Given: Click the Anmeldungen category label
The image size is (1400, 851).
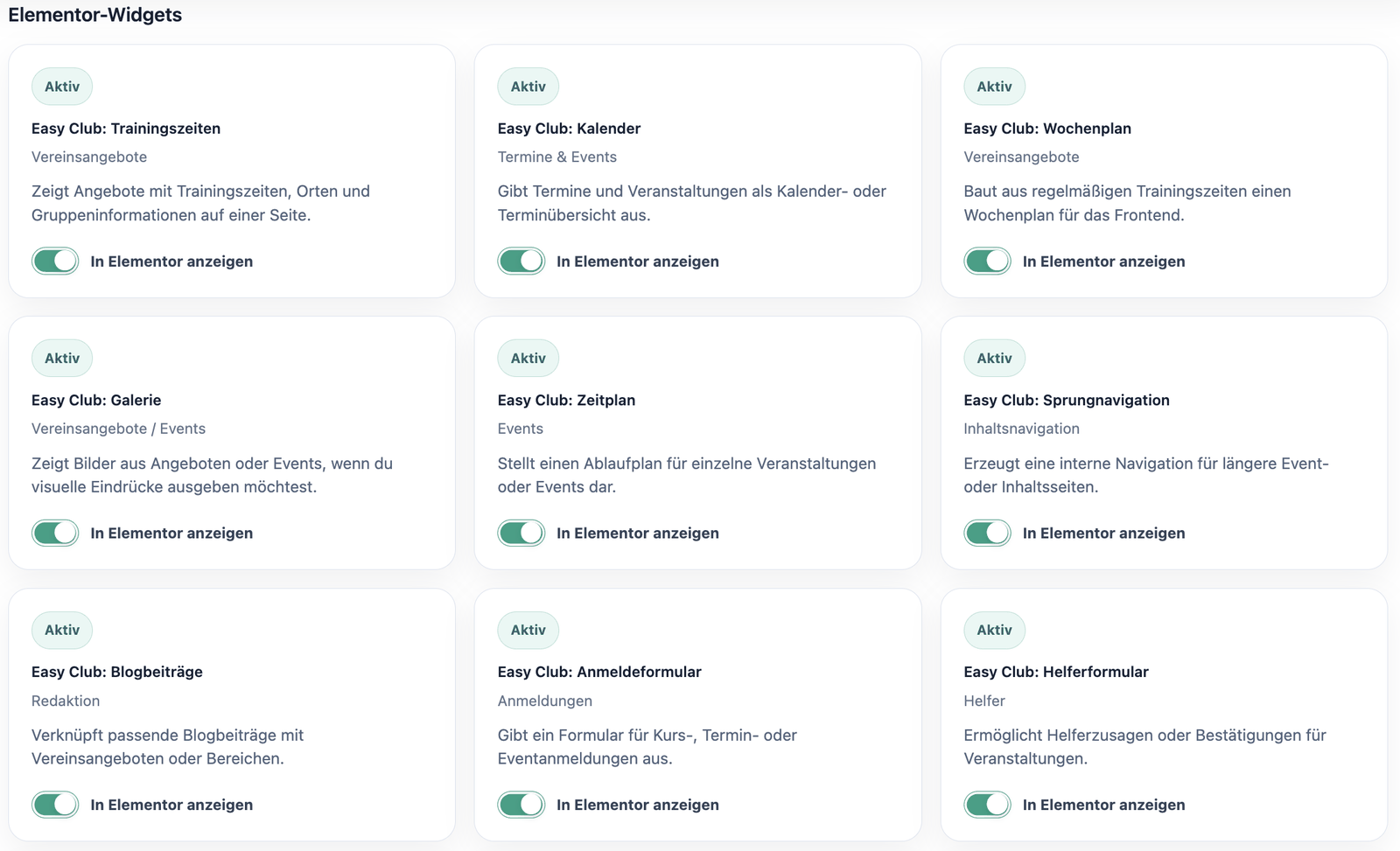Looking at the screenshot, I should pyautogui.click(x=545, y=701).
